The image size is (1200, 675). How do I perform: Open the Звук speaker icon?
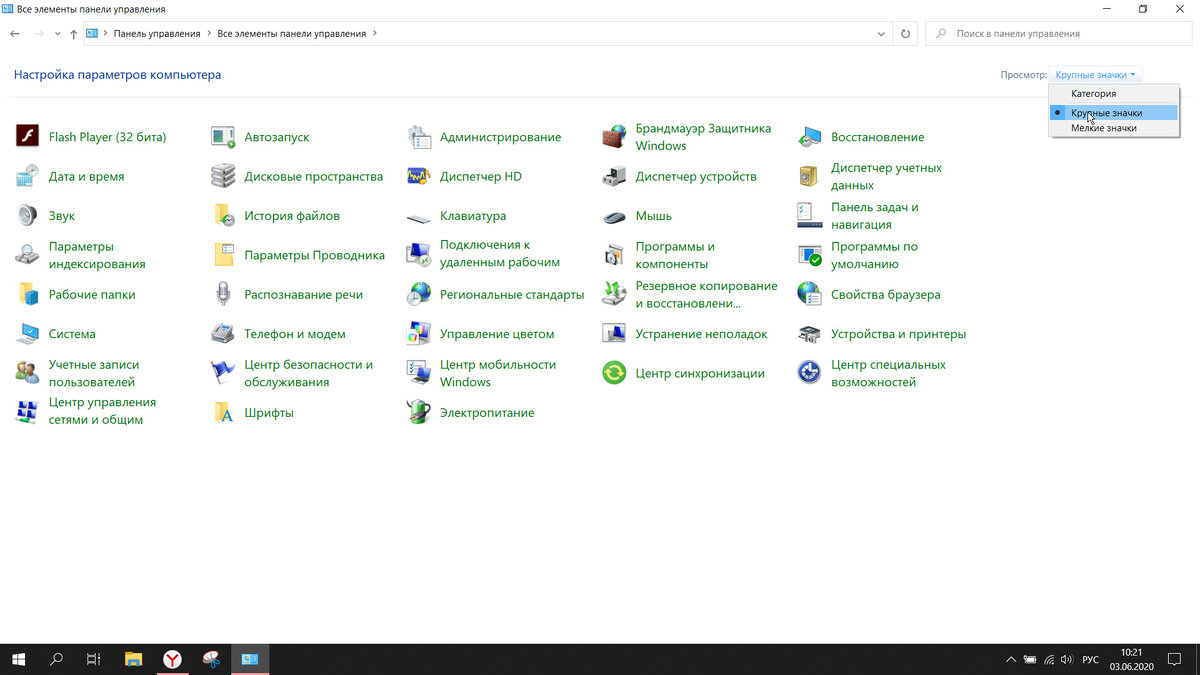pos(27,215)
